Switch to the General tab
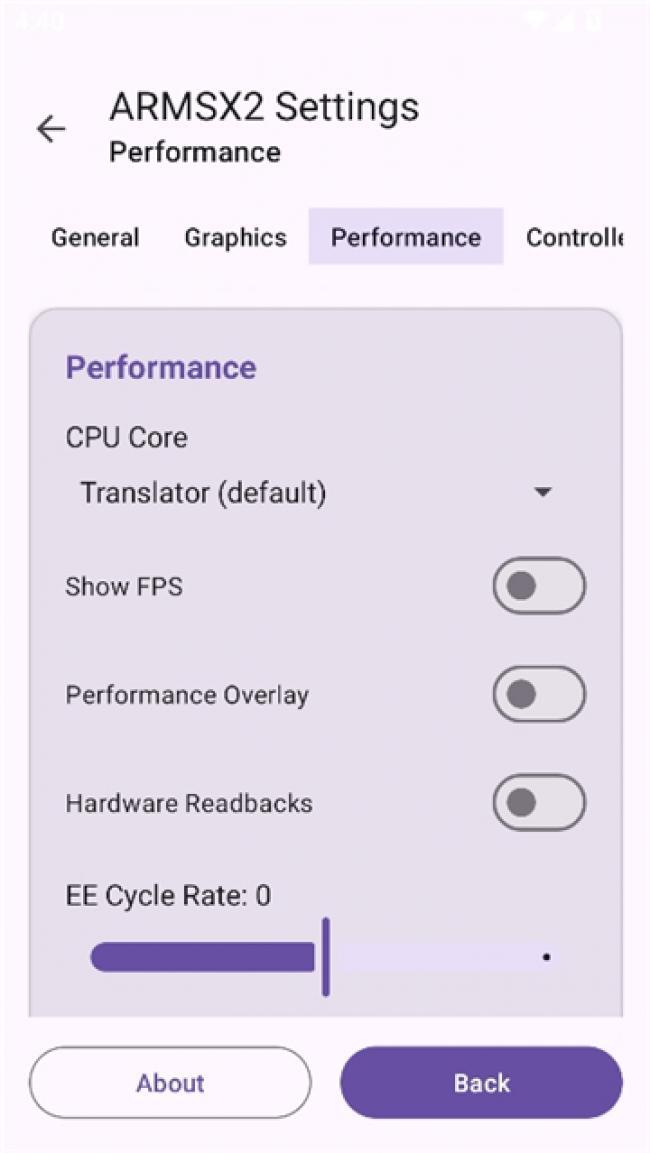The height and width of the screenshot is (1153, 650). click(x=95, y=237)
